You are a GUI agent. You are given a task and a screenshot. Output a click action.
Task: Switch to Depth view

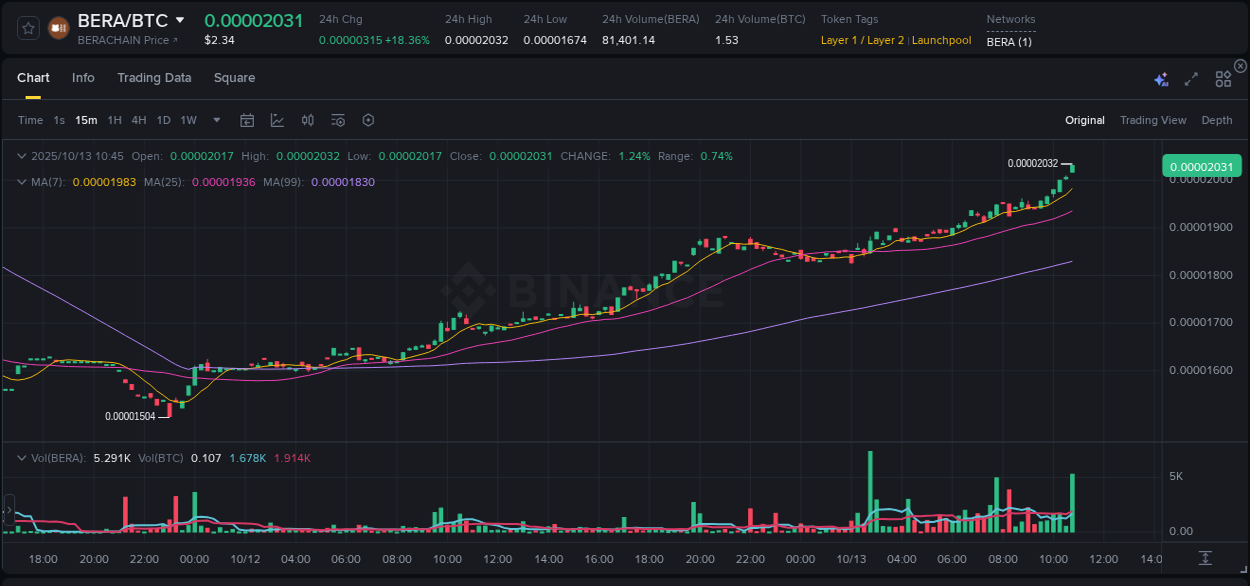pyautogui.click(x=1217, y=119)
